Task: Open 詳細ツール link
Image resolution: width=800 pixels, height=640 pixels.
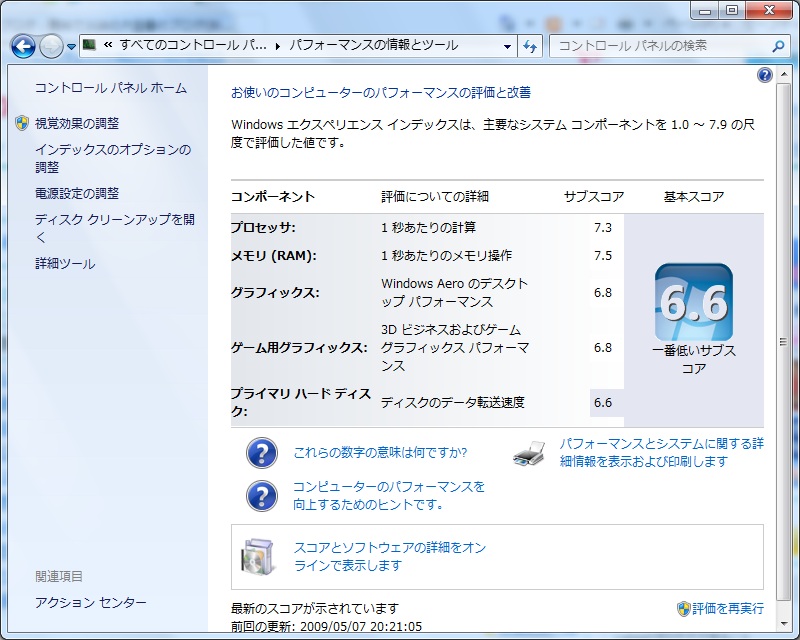Action: (65, 264)
